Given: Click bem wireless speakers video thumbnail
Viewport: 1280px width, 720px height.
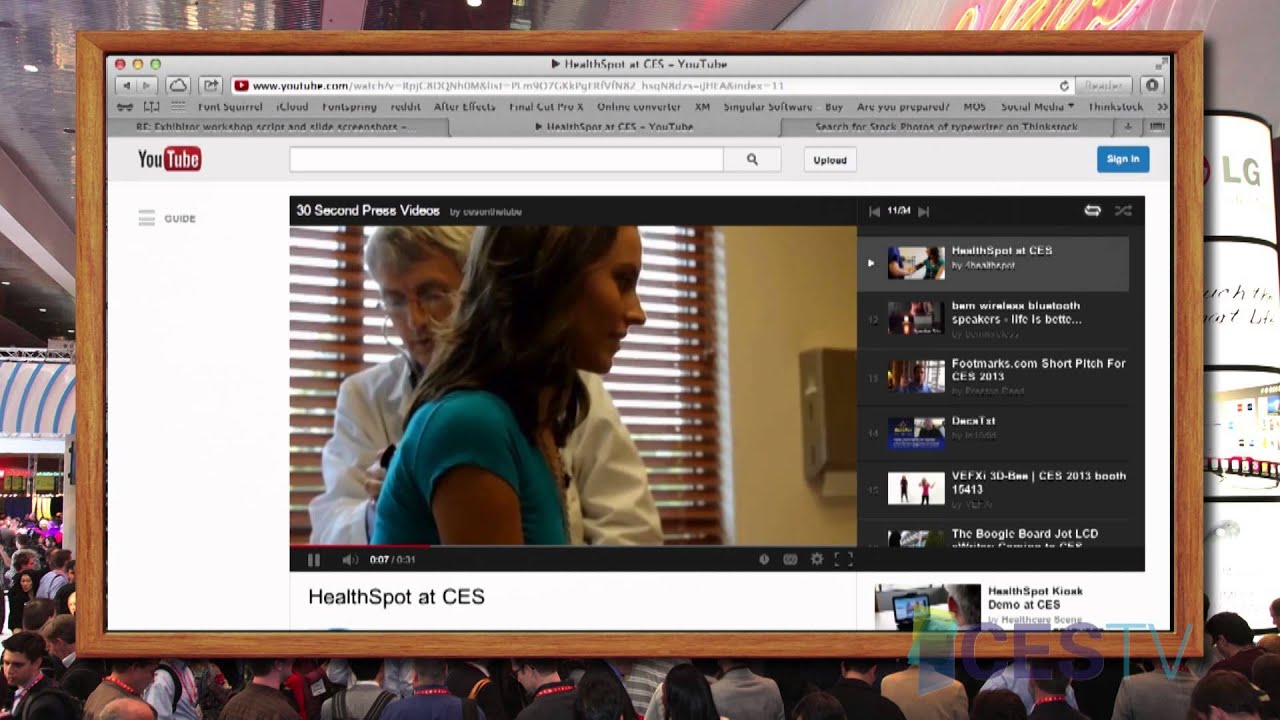Looking at the screenshot, I should (x=916, y=319).
